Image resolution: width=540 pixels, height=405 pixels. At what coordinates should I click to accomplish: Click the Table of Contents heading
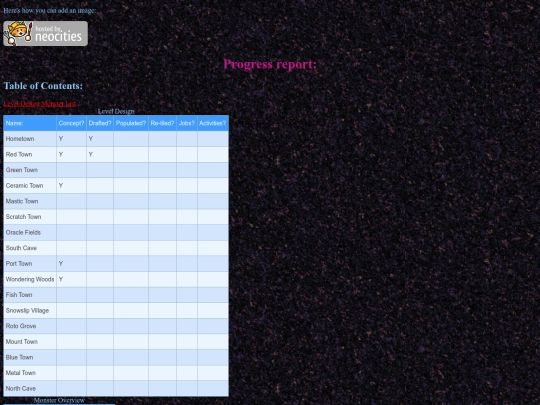[43, 86]
